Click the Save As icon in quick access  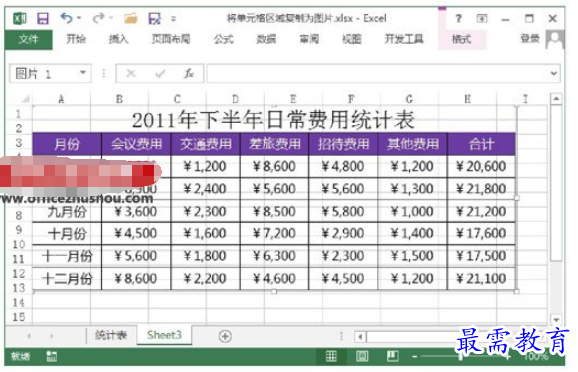(x=154, y=18)
